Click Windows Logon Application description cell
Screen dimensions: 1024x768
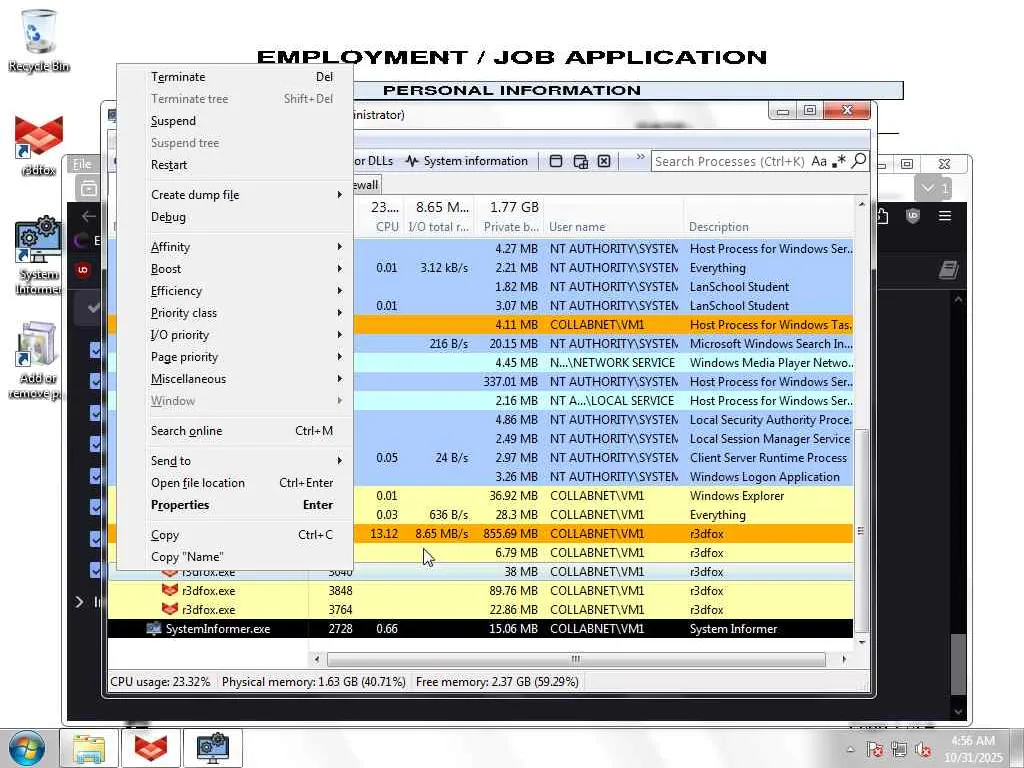pos(764,477)
